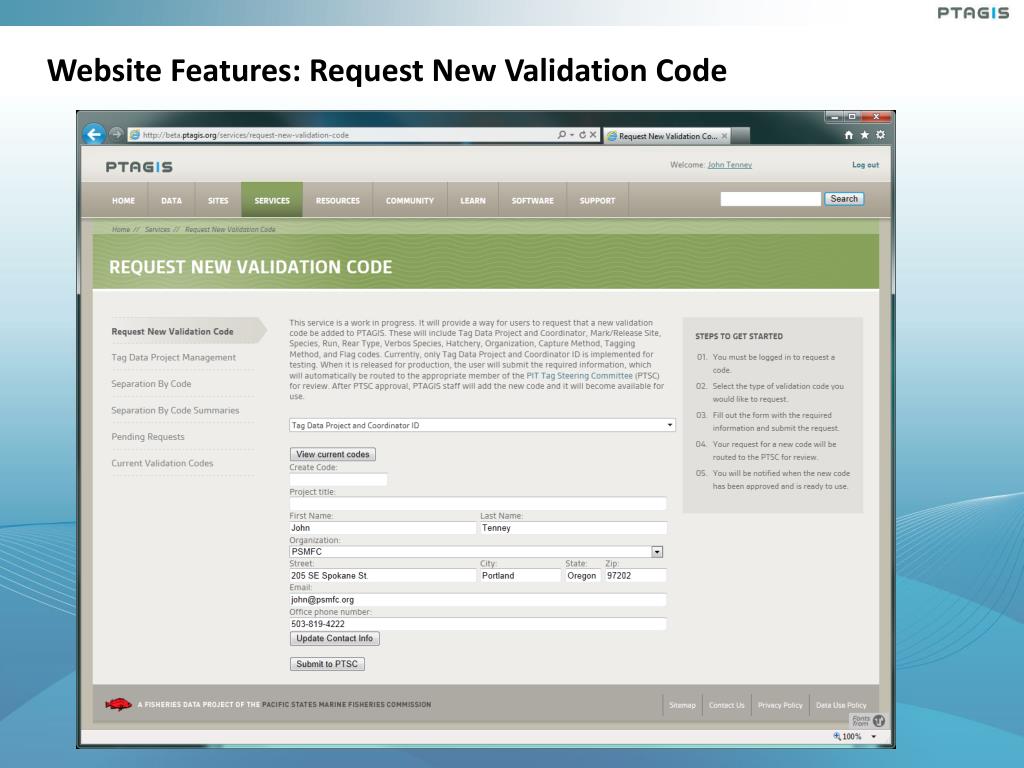Click the browser back arrow button
This screenshot has width=1024, height=768.
pos(94,135)
